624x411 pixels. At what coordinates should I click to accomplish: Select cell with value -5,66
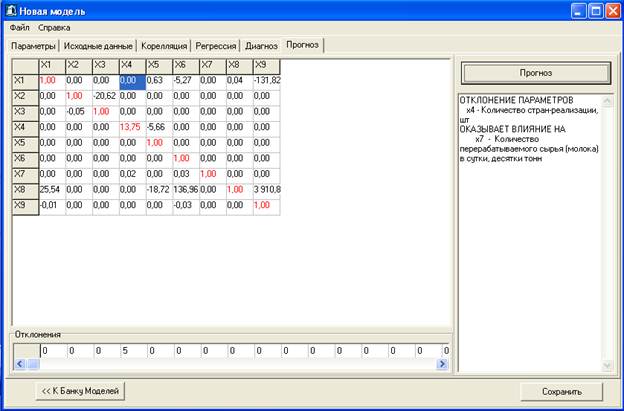(159, 129)
